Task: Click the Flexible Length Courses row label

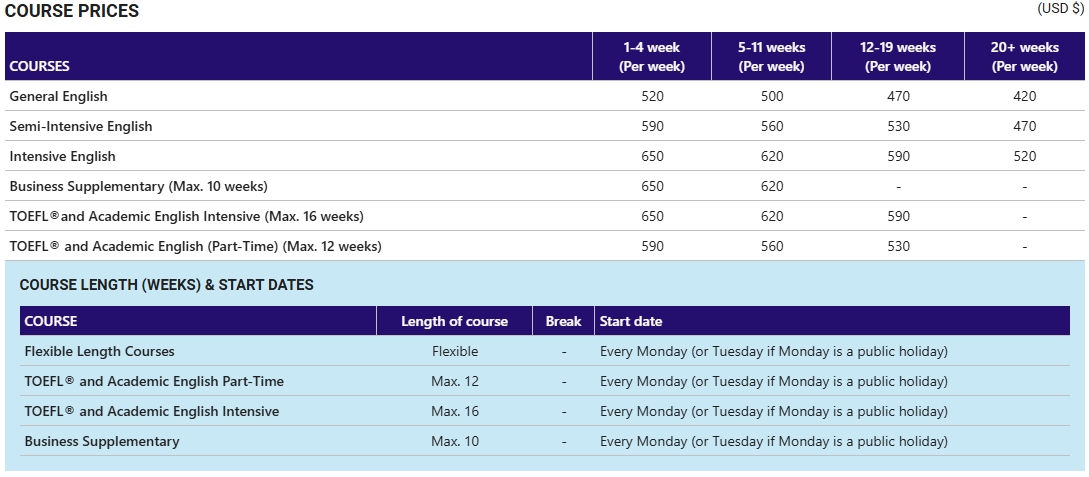Action: [99, 352]
